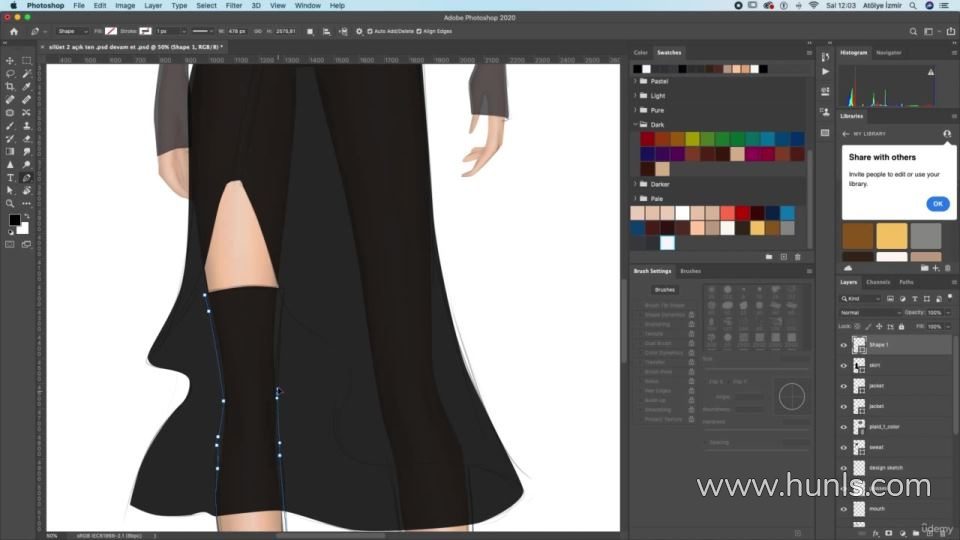Expand the Pastel swatch folder
This screenshot has width=960, height=540.
635,80
